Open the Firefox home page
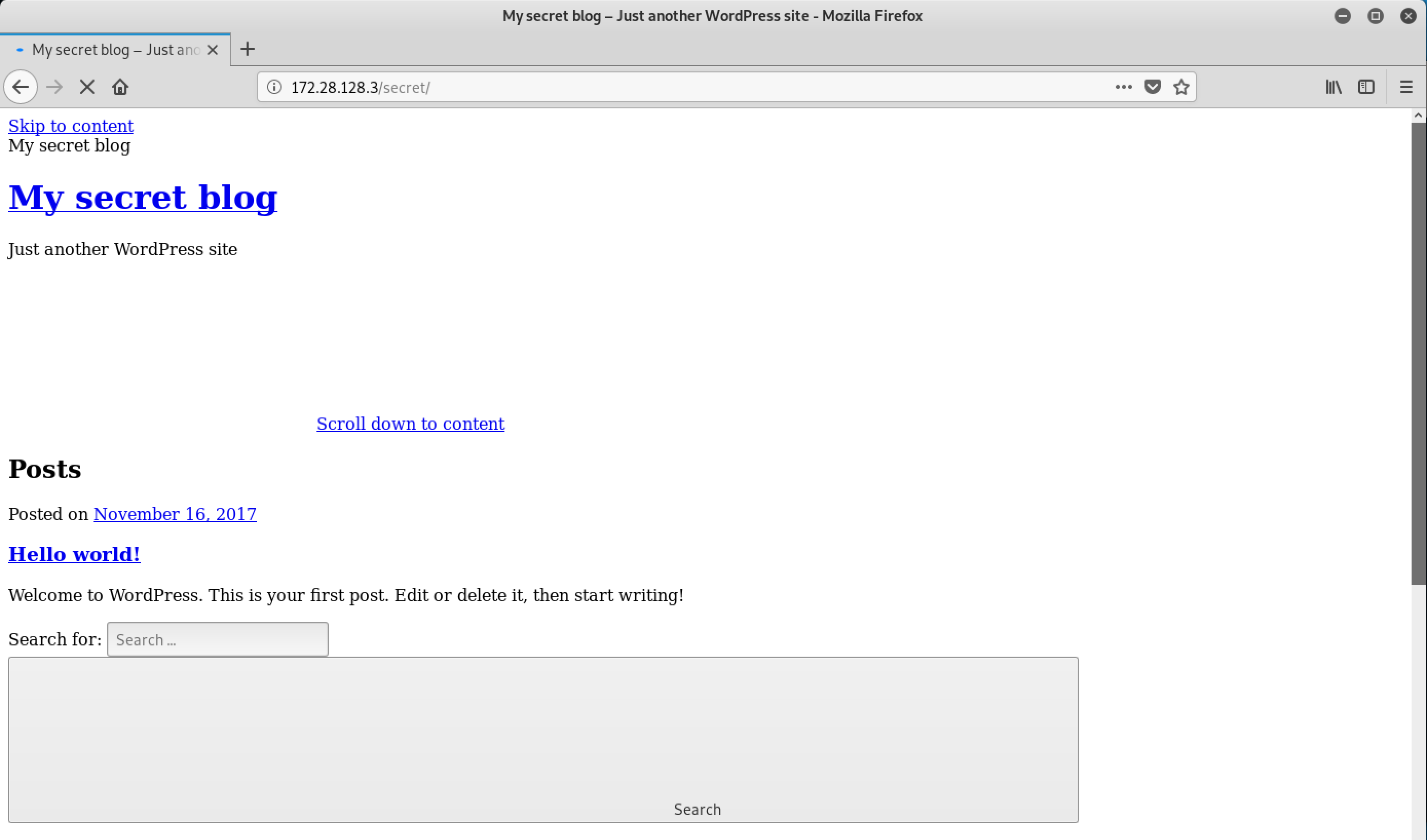 [120, 87]
